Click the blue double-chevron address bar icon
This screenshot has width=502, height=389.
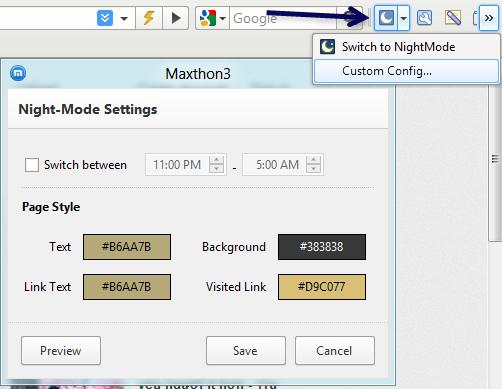point(105,18)
